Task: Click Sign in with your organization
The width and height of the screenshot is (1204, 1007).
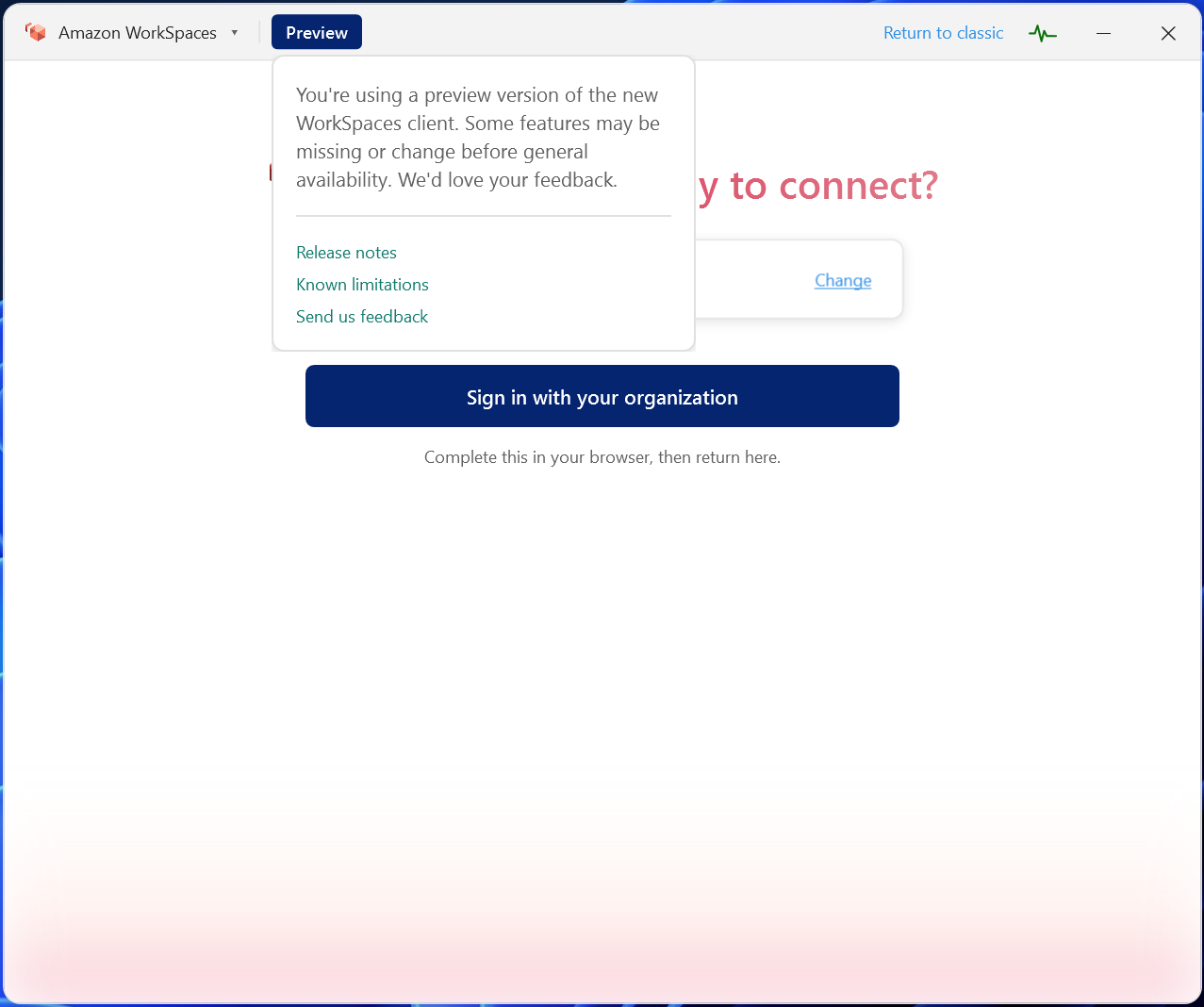Action: pos(602,396)
